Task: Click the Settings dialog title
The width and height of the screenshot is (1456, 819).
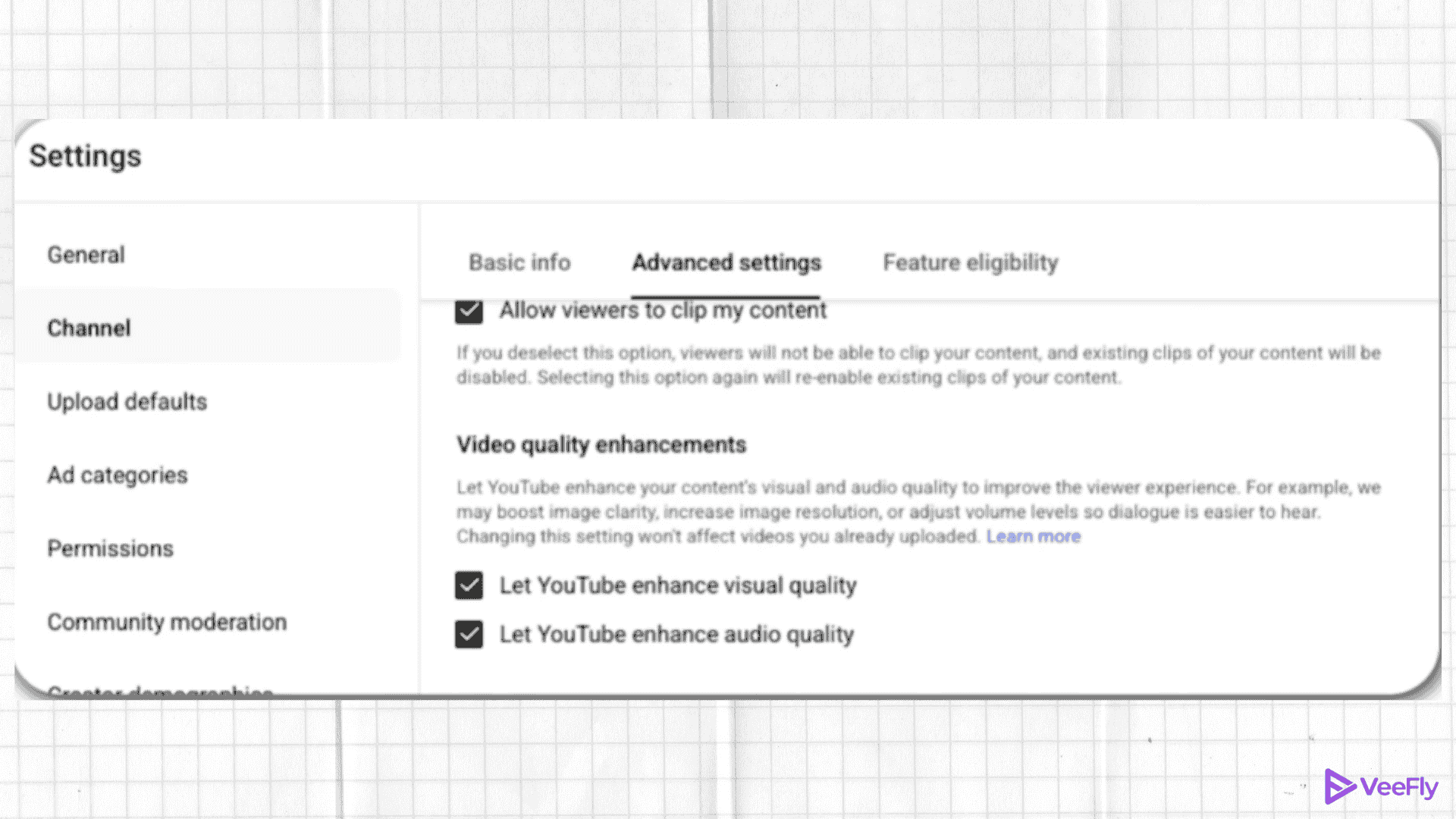Action: [85, 157]
